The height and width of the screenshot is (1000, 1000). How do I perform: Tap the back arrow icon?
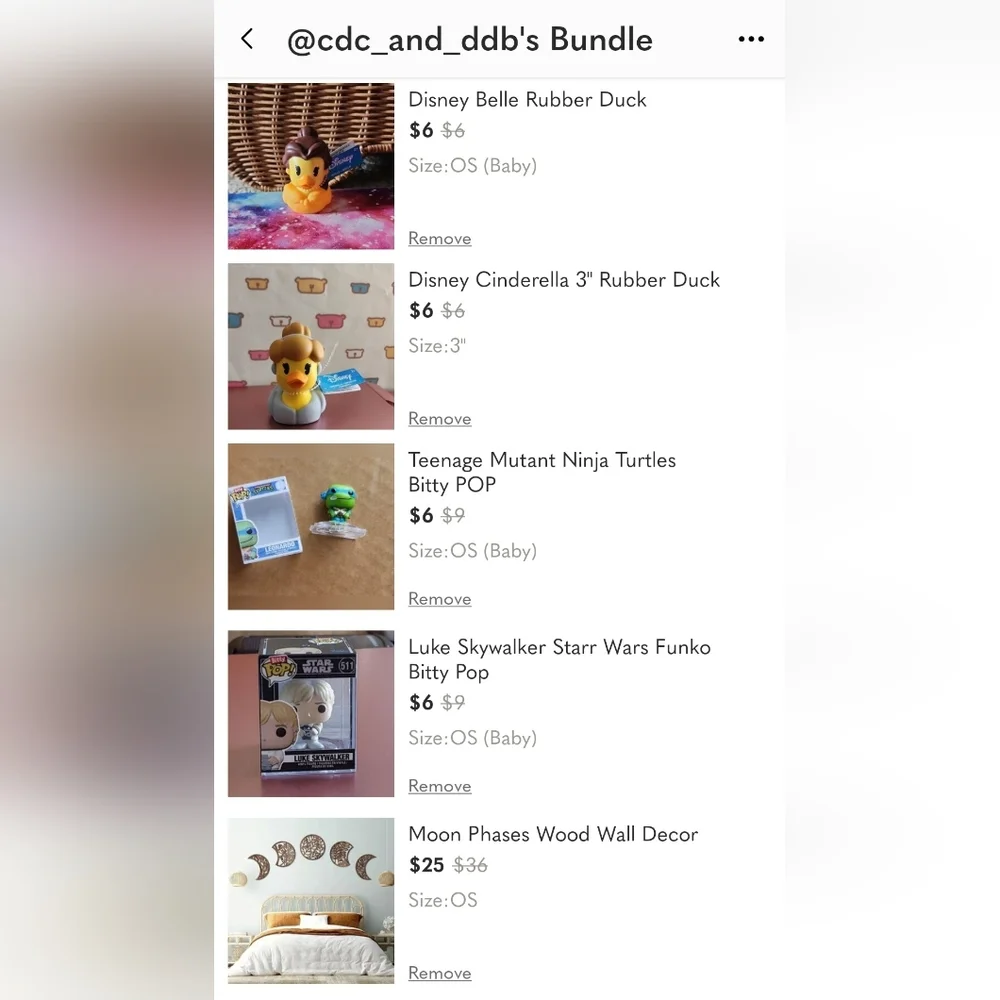[247, 39]
